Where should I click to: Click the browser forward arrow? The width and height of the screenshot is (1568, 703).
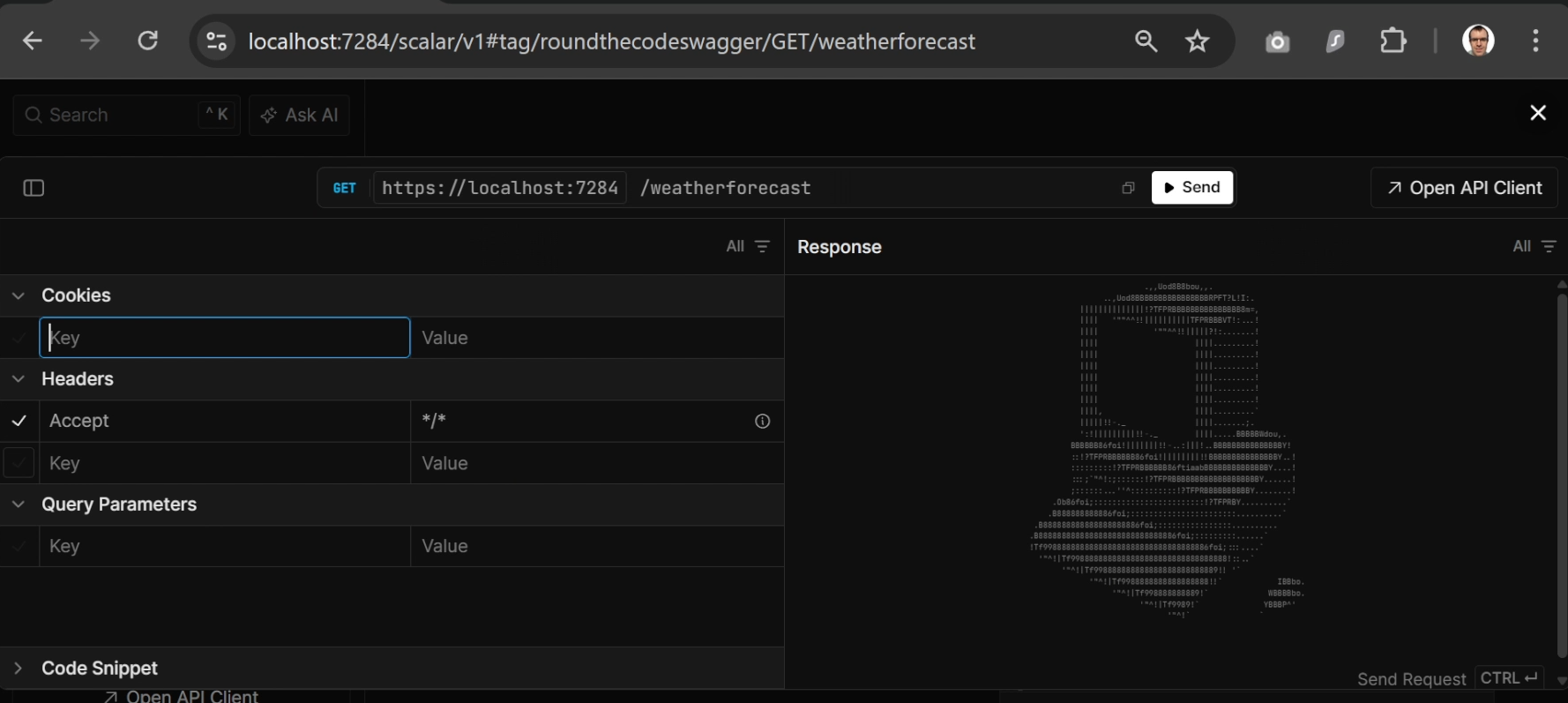(x=90, y=41)
